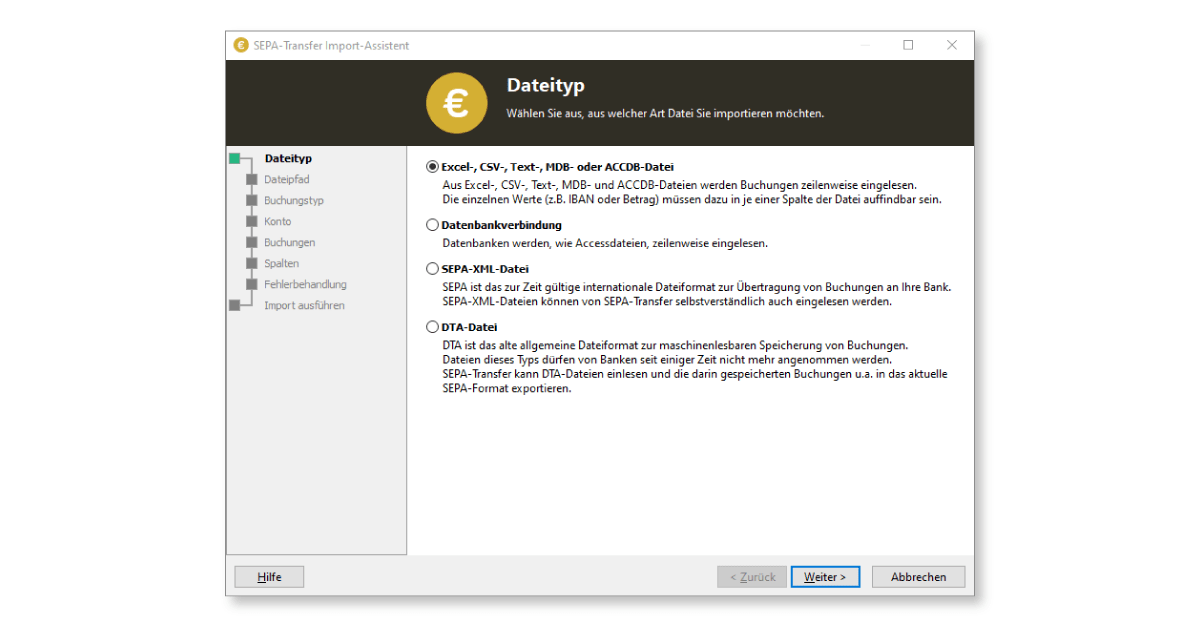
Task: Go to the Import ausführen step
Action: tap(305, 305)
